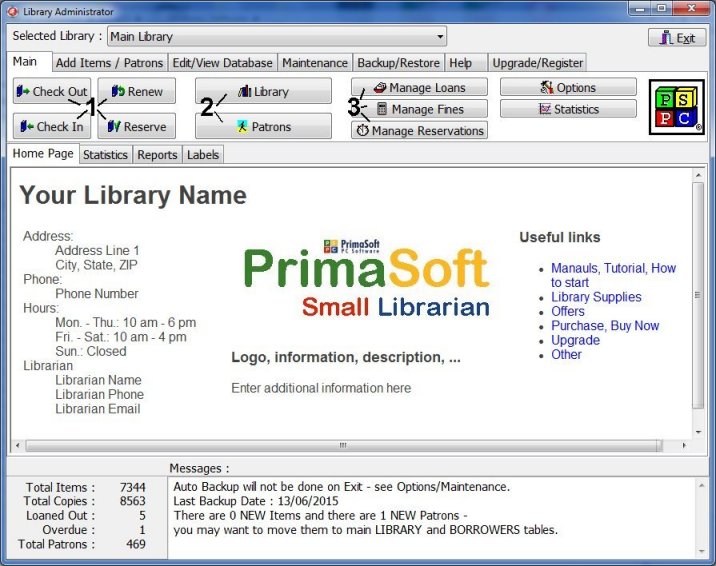The image size is (716, 566).
Task: Open Manage Loans
Action: pyautogui.click(x=419, y=87)
